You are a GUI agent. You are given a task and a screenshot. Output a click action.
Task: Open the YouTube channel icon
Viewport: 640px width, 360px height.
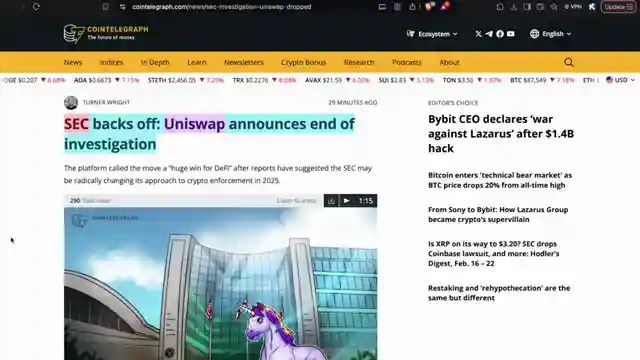point(511,34)
